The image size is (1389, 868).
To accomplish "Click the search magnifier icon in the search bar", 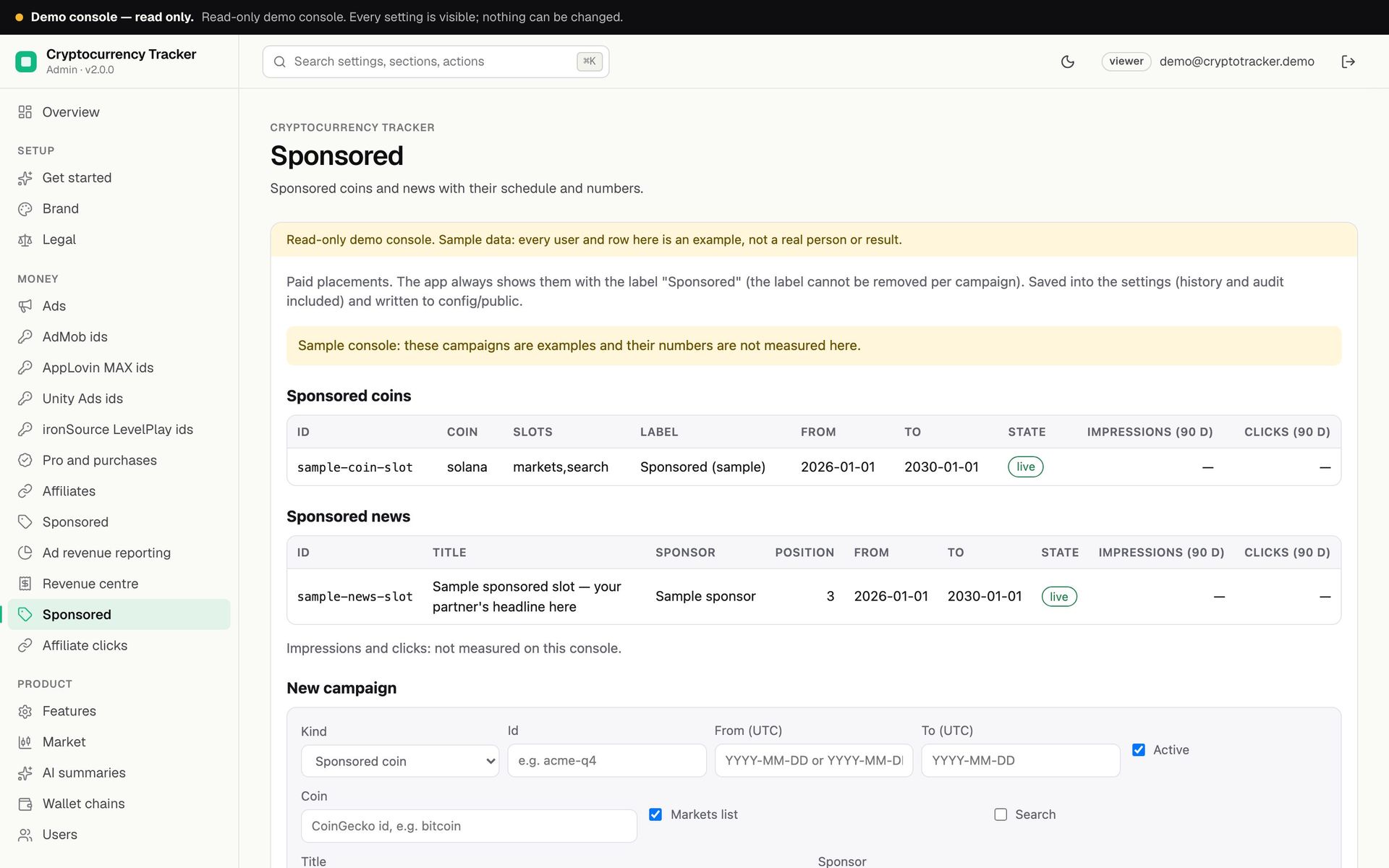I will [x=279, y=61].
